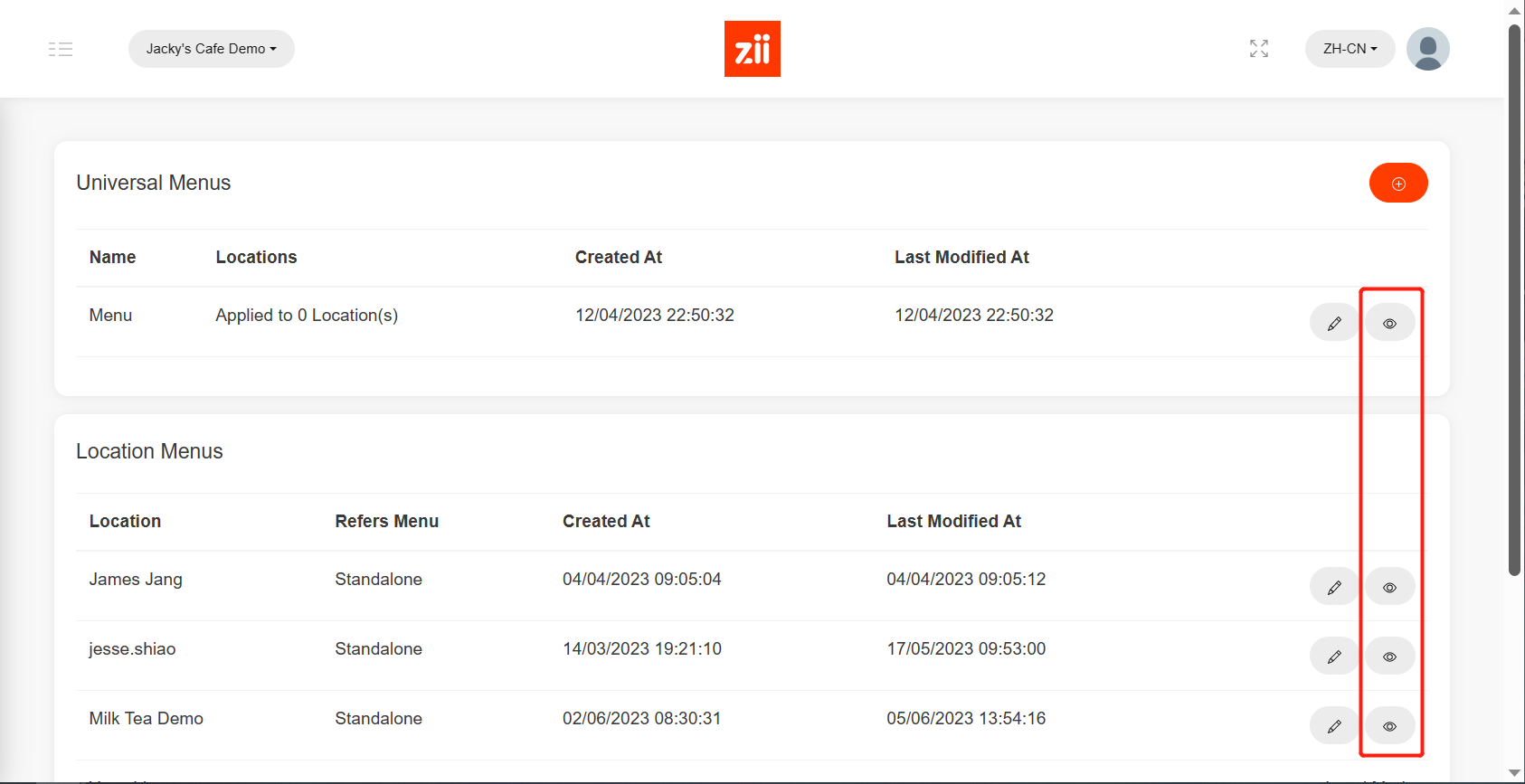The image size is (1525, 784).
Task: Click the Last Modified At header in Location Menus
Action: 953,522
